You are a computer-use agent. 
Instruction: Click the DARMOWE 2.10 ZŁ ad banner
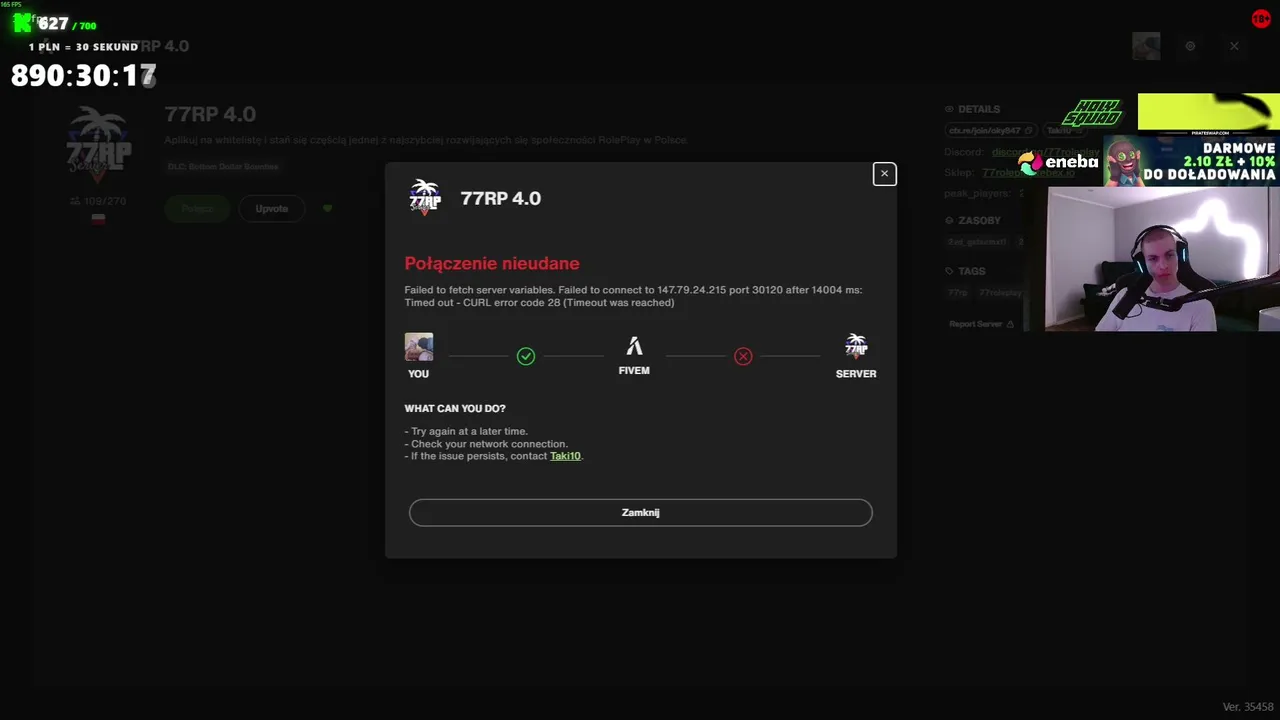coord(1191,161)
